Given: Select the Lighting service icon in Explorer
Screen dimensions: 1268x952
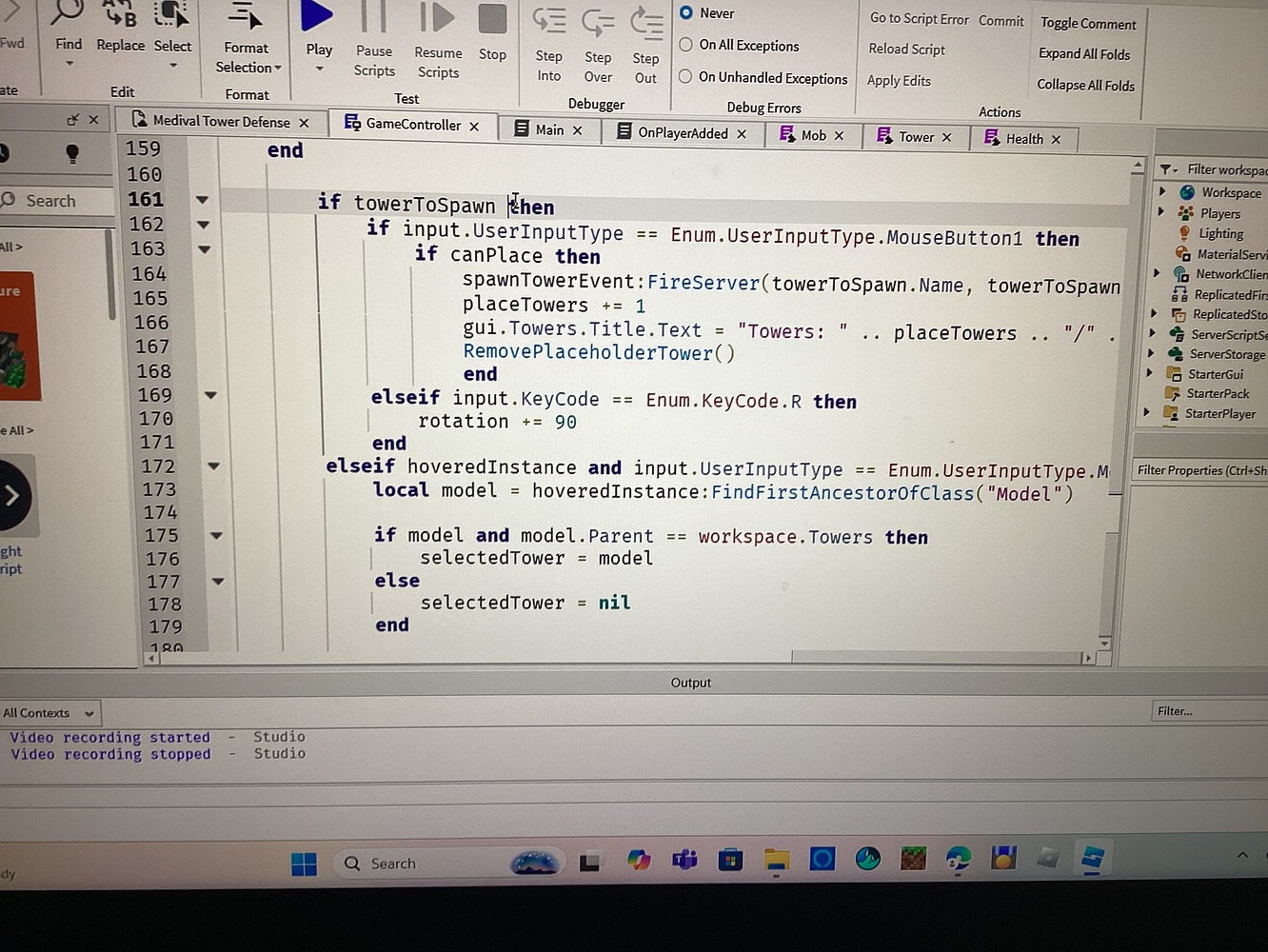Looking at the screenshot, I should click(1185, 233).
